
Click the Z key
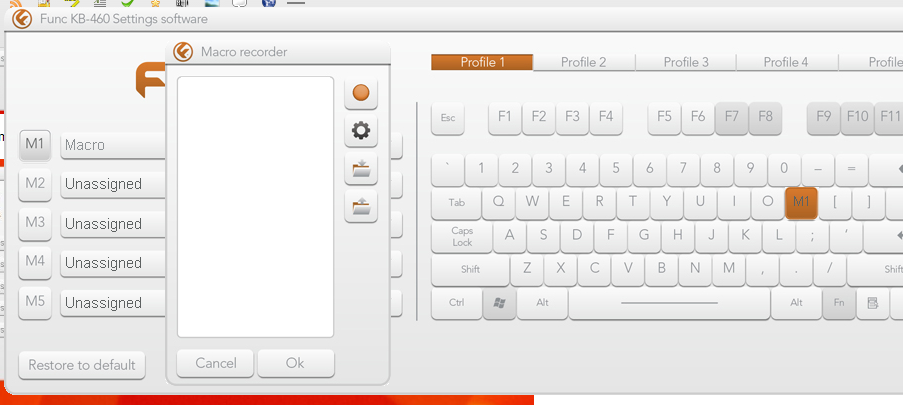point(527,270)
